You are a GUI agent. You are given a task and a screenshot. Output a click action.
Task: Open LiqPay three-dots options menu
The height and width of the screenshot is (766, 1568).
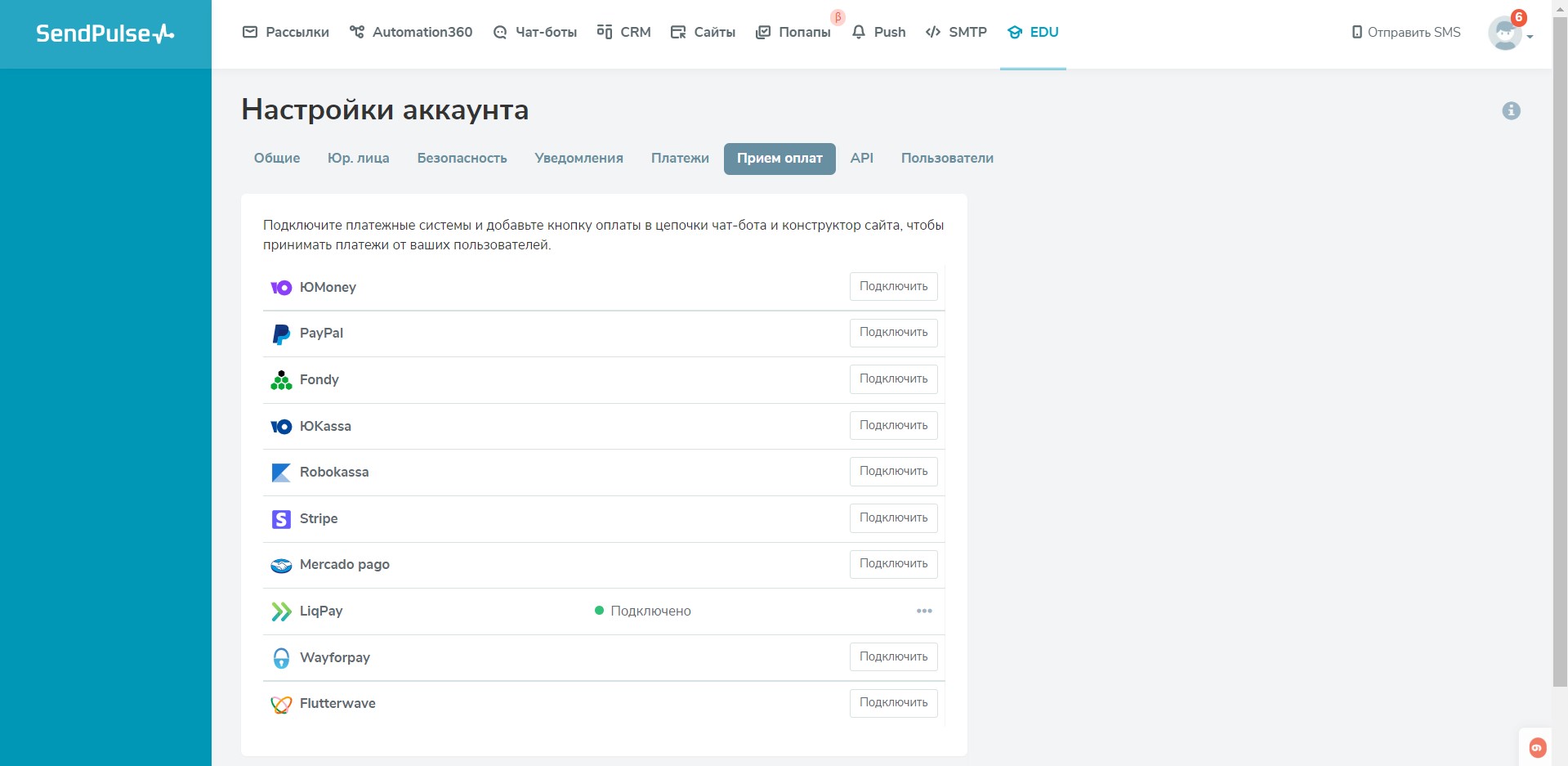(924, 611)
